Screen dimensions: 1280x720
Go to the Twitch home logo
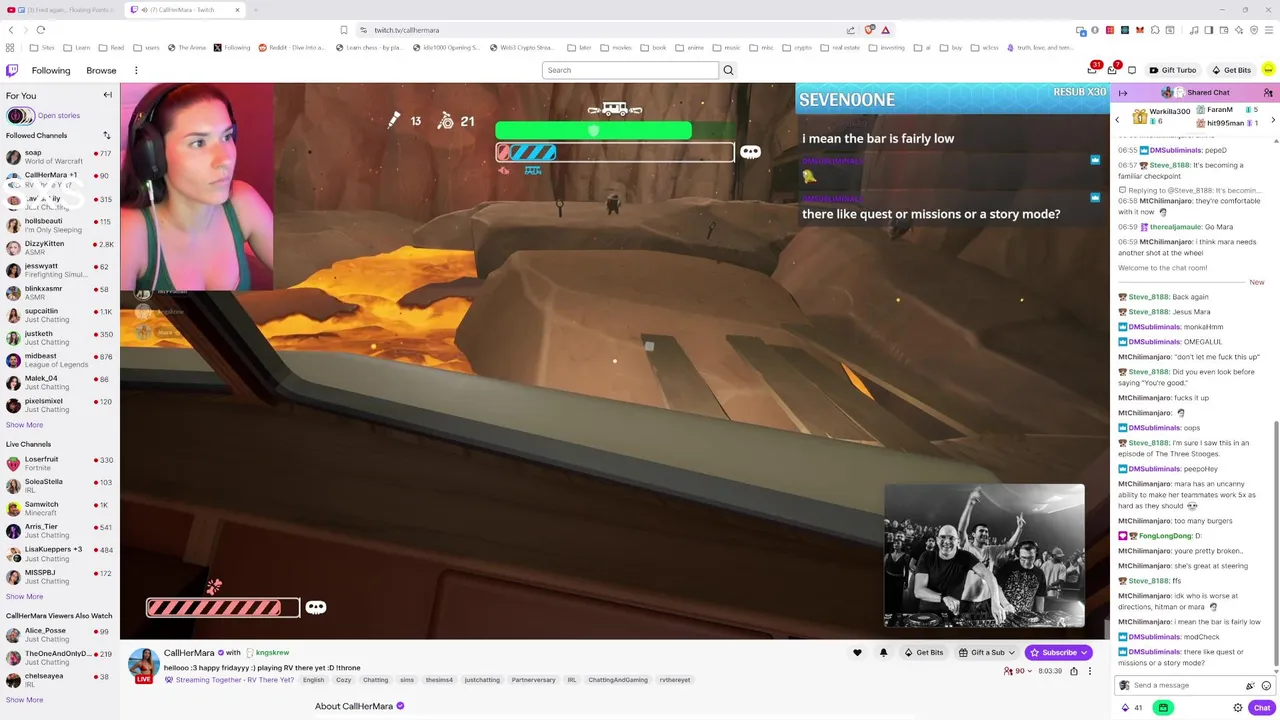click(x=12, y=70)
